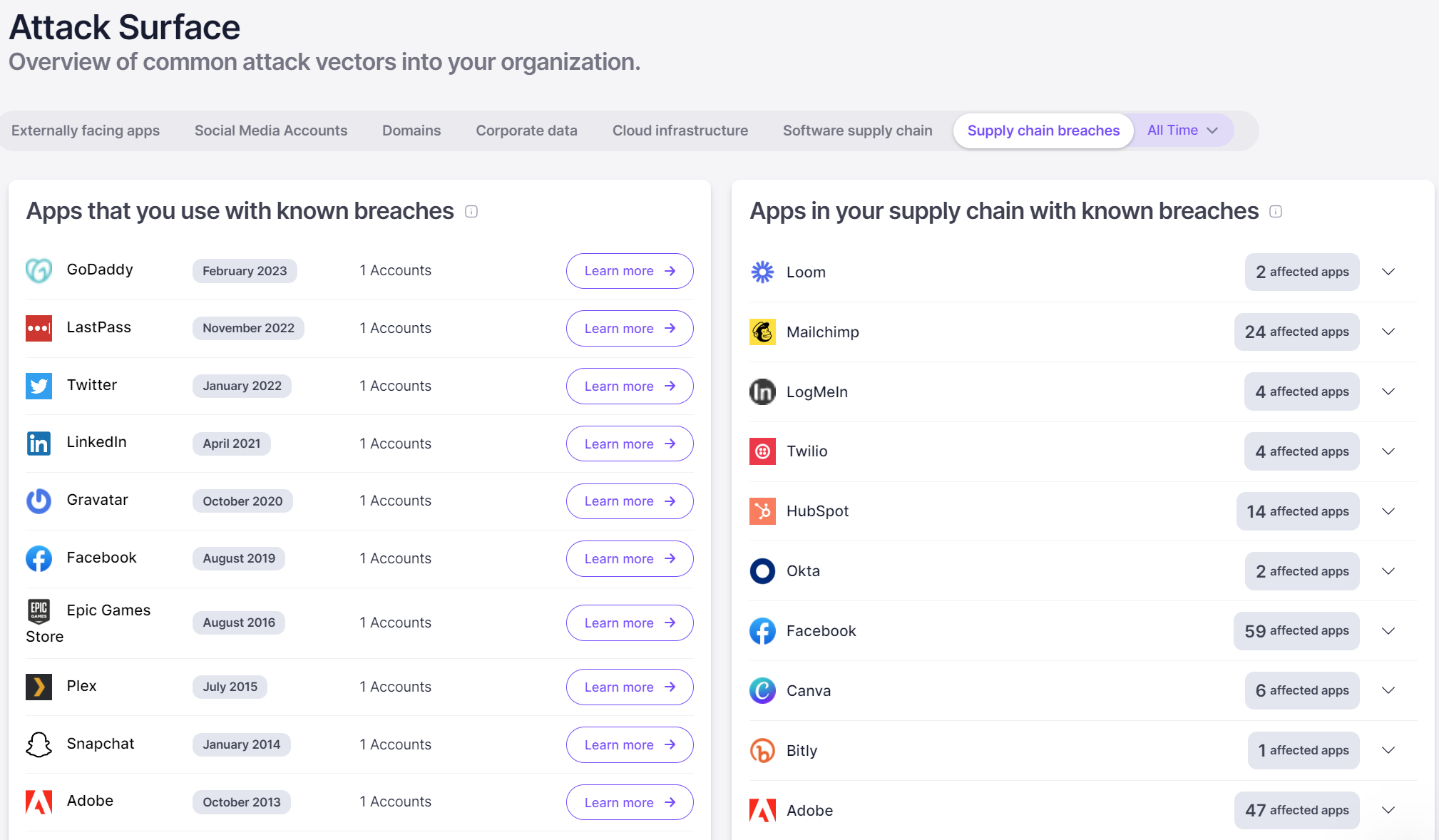The height and width of the screenshot is (840, 1439).
Task: Click the 14 affected apps badge
Action: point(1297,511)
